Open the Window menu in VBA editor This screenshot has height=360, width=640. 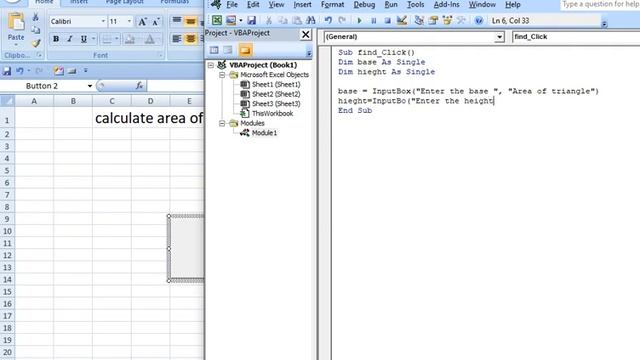(x=482, y=5)
